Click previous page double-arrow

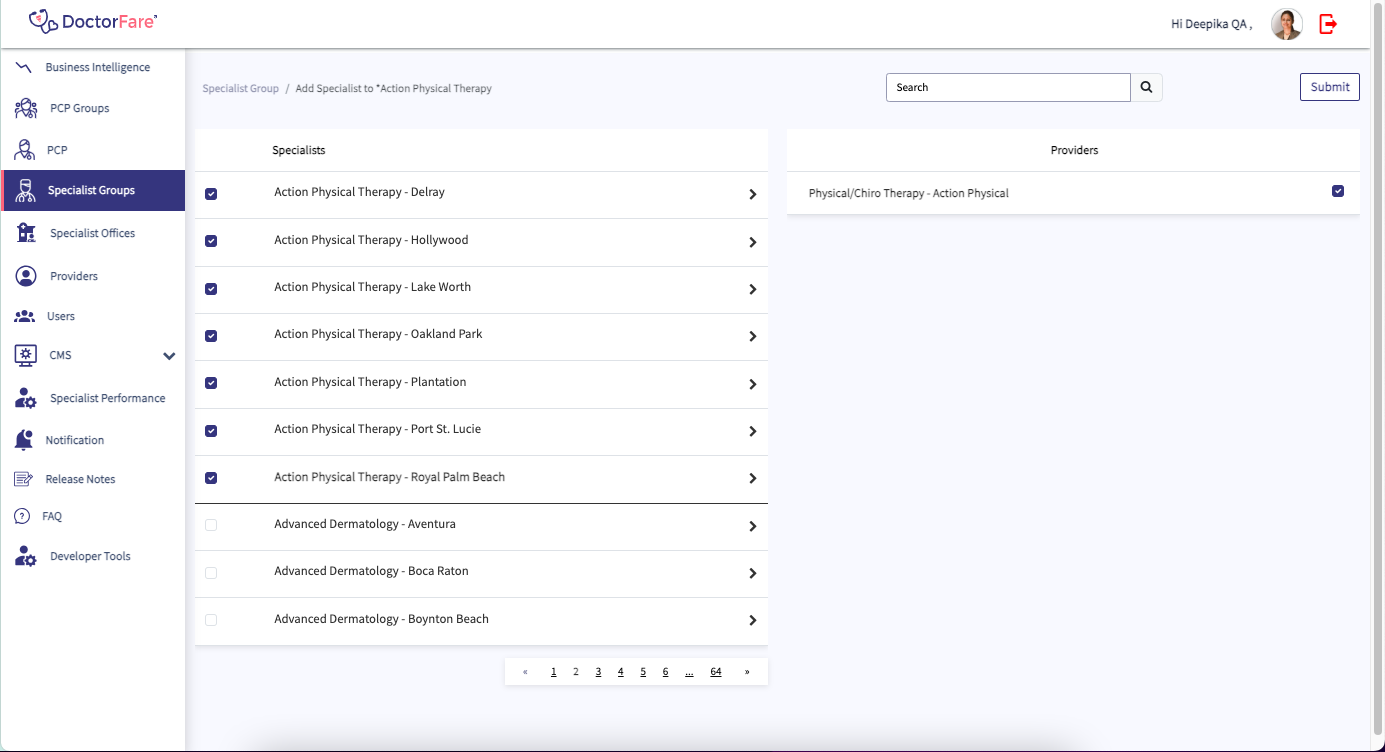[x=525, y=672]
